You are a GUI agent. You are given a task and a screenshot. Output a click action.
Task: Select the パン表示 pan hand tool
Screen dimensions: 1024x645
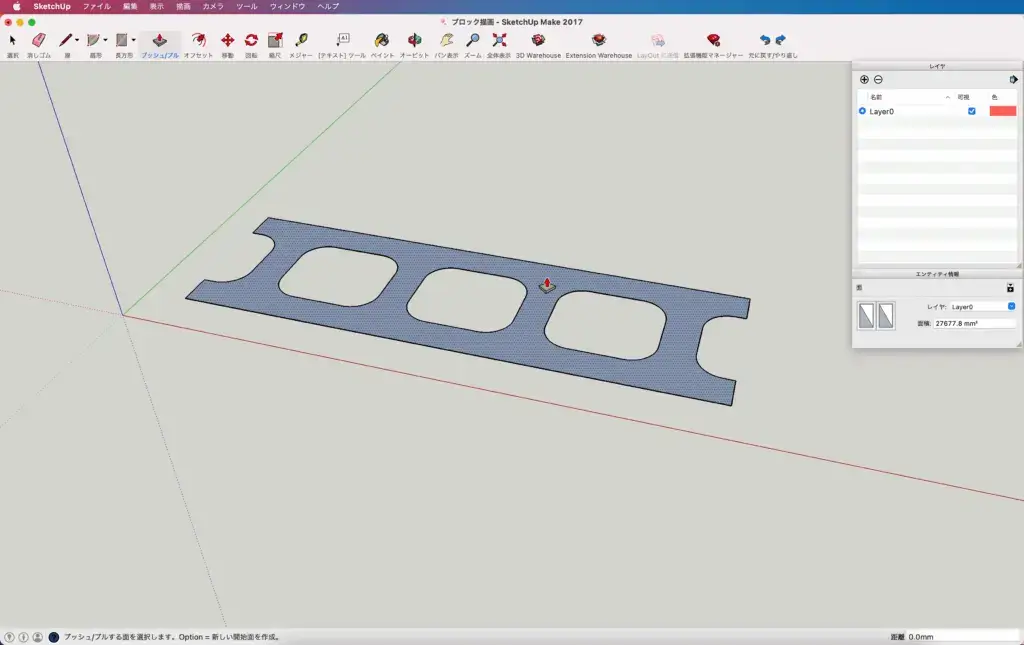point(447,40)
